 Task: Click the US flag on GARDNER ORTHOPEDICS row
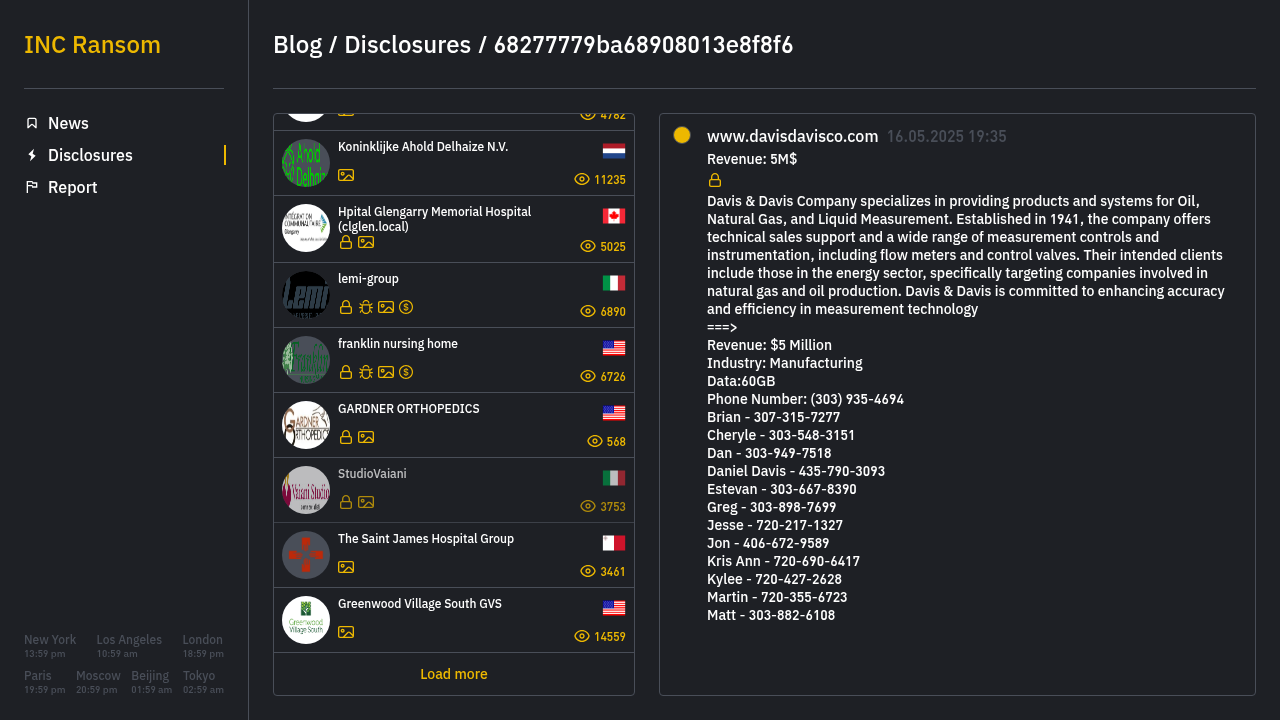click(614, 413)
